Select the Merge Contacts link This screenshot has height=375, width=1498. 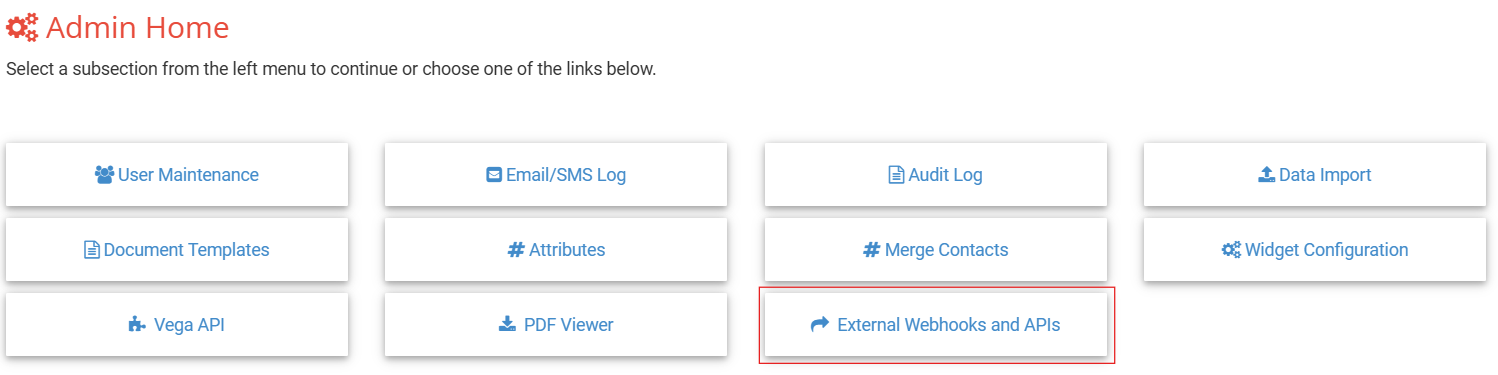pos(936,250)
